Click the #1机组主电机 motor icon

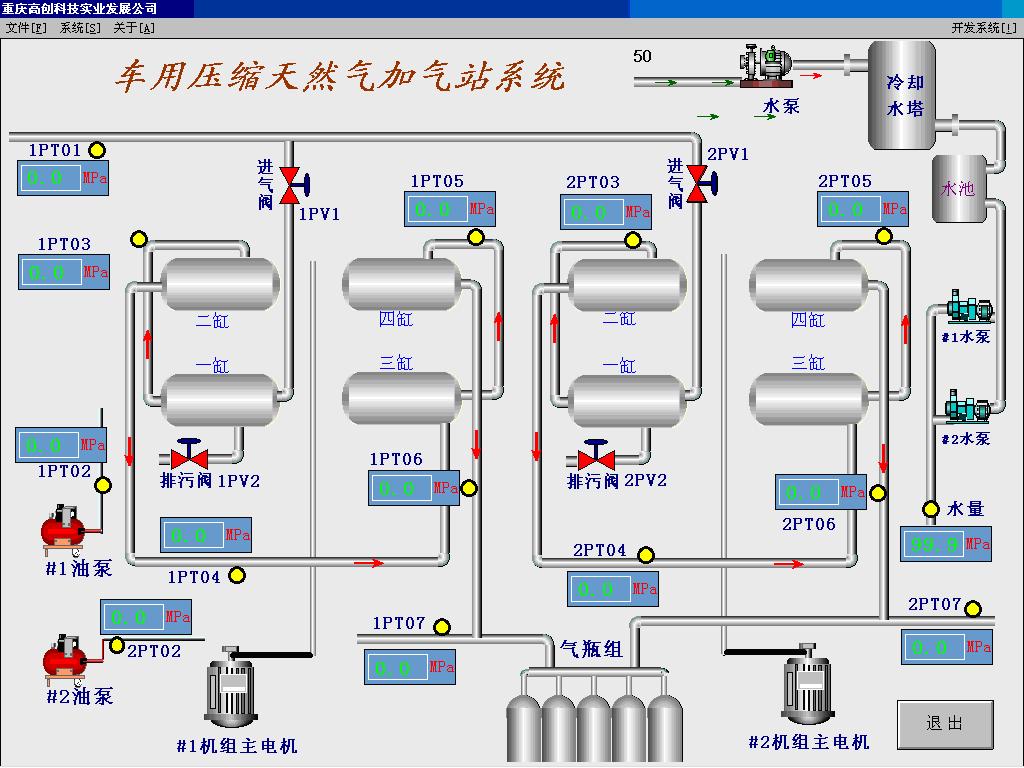point(231,688)
